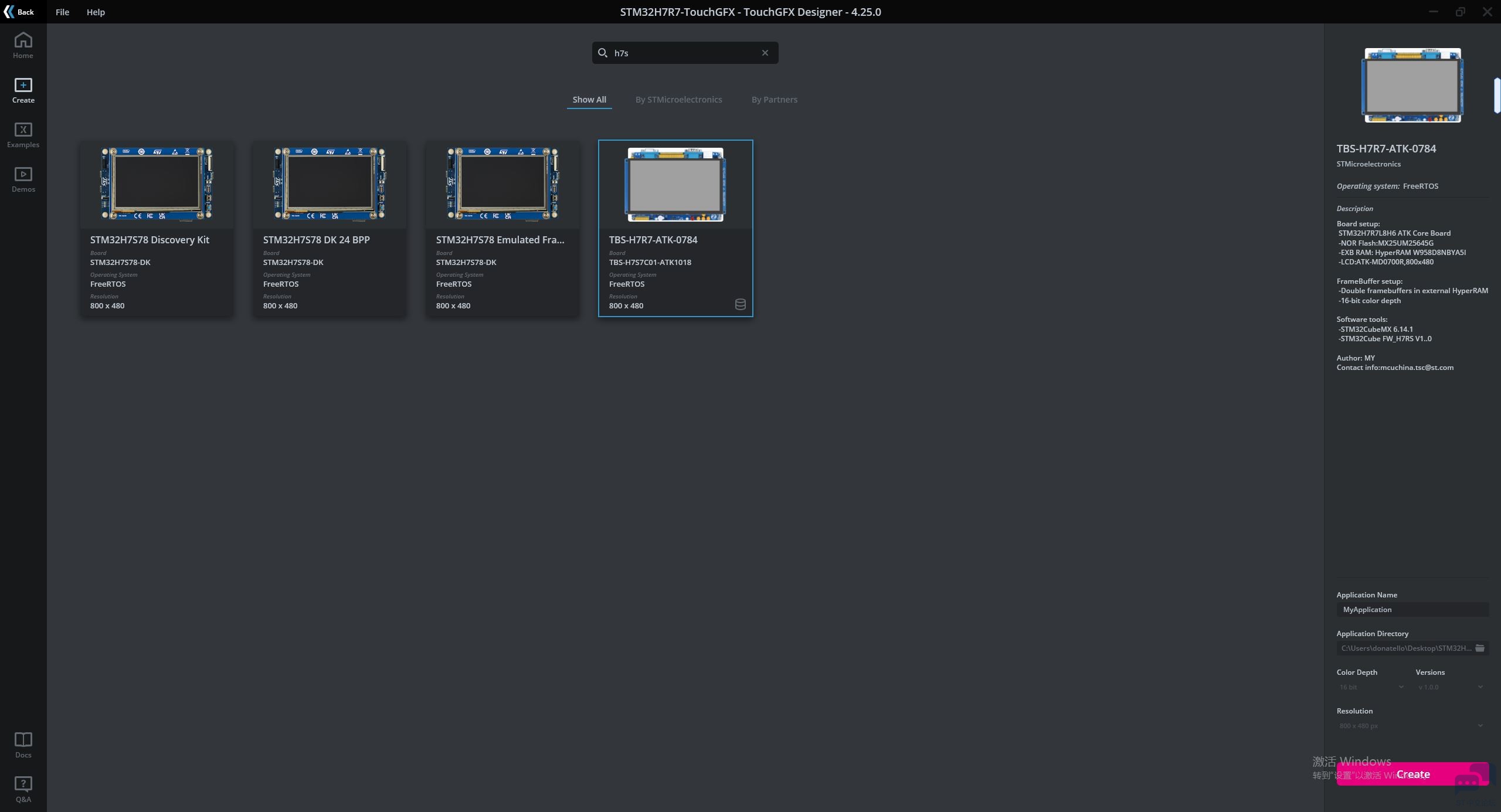Expand the Resolution dropdown

click(x=1411, y=725)
